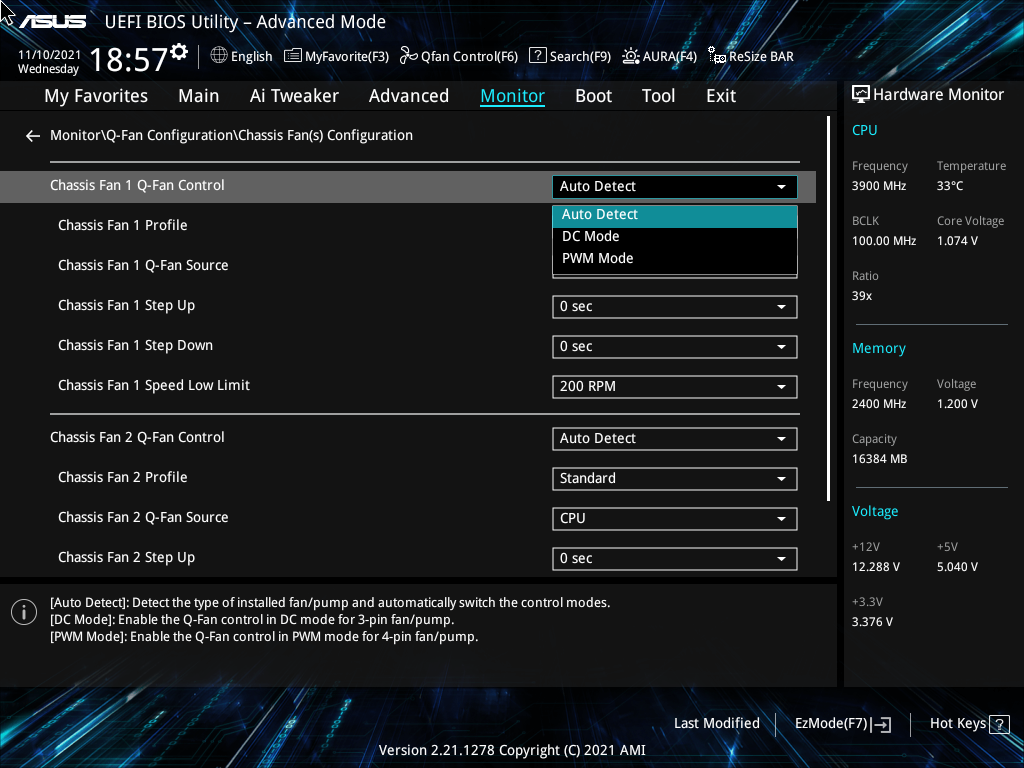Click Chassis Fan 2 Step Up label
The height and width of the screenshot is (768, 1024).
coord(127,558)
